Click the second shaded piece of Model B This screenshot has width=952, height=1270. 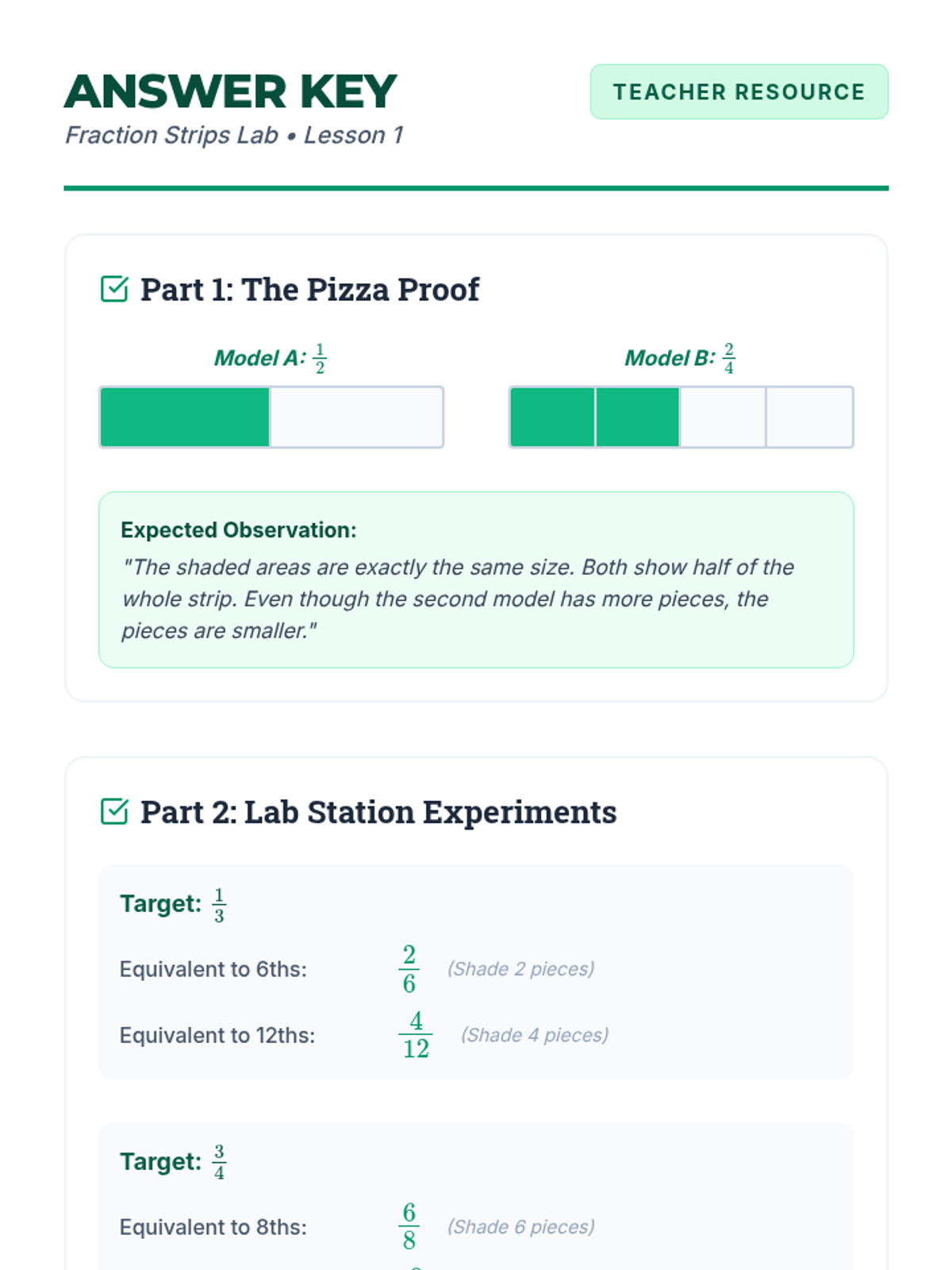click(x=638, y=418)
